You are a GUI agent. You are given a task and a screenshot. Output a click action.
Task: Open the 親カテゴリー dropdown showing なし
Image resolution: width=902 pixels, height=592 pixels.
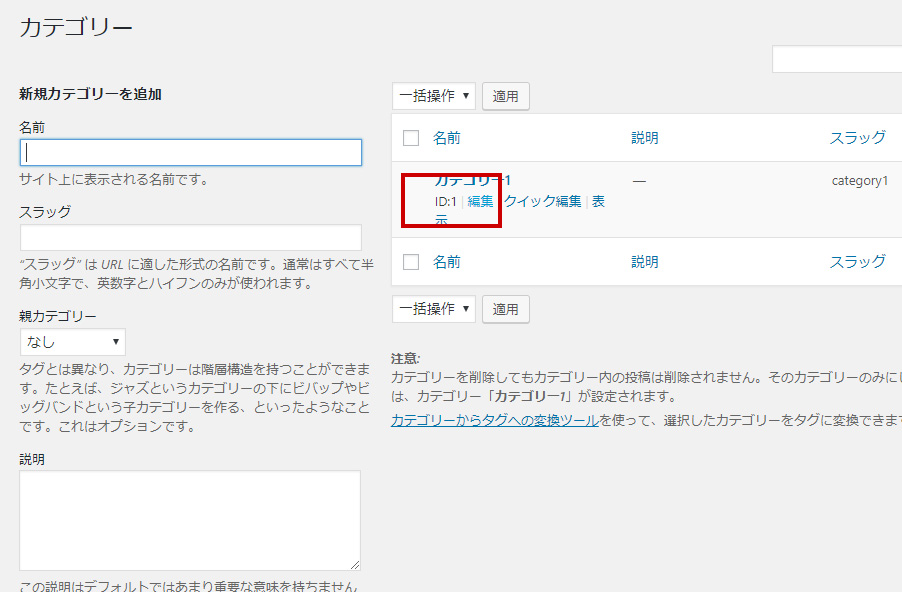point(73,342)
